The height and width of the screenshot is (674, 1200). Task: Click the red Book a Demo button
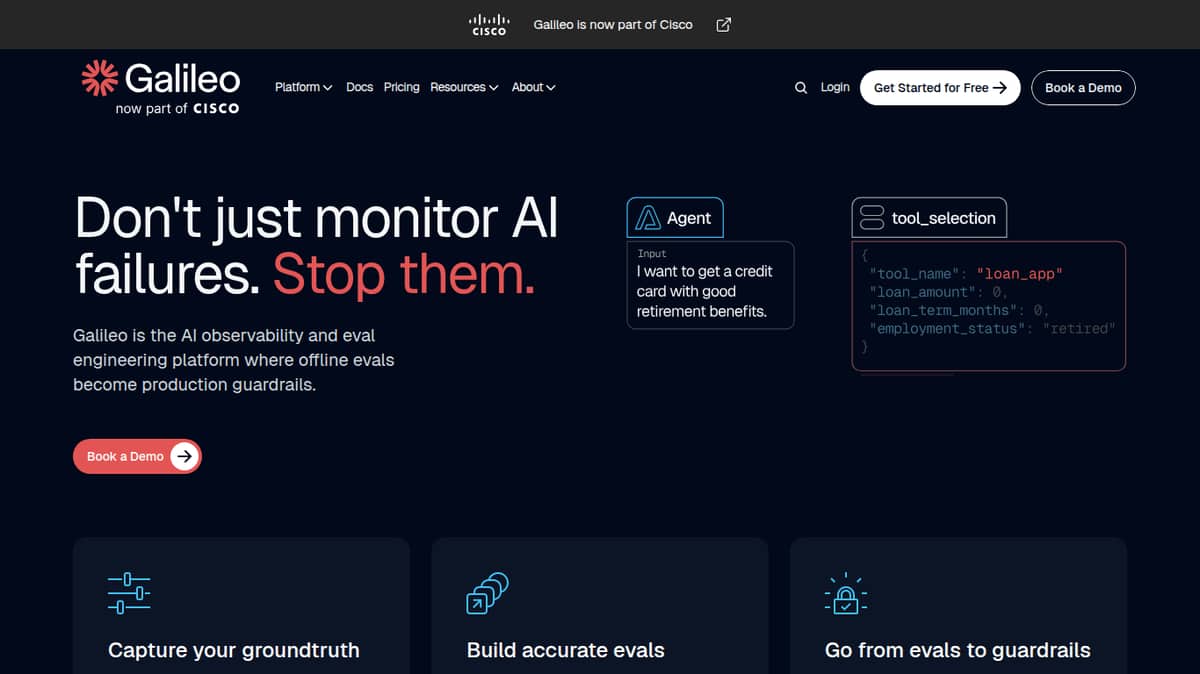pyautogui.click(x=137, y=456)
